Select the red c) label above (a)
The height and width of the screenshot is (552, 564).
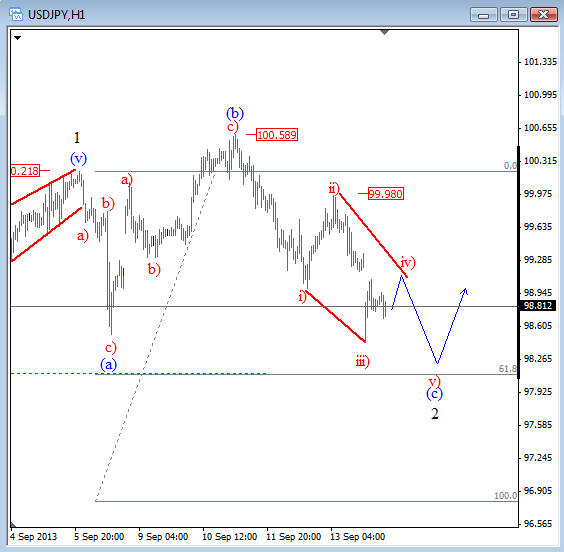coord(111,348)
